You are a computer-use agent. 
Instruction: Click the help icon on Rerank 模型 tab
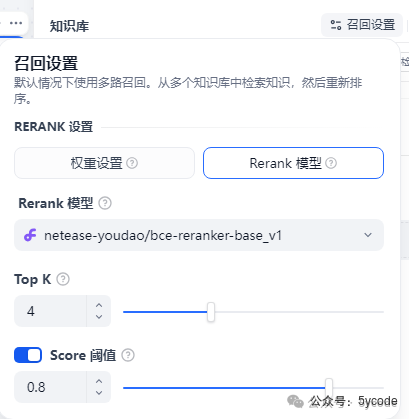[331, 163]
